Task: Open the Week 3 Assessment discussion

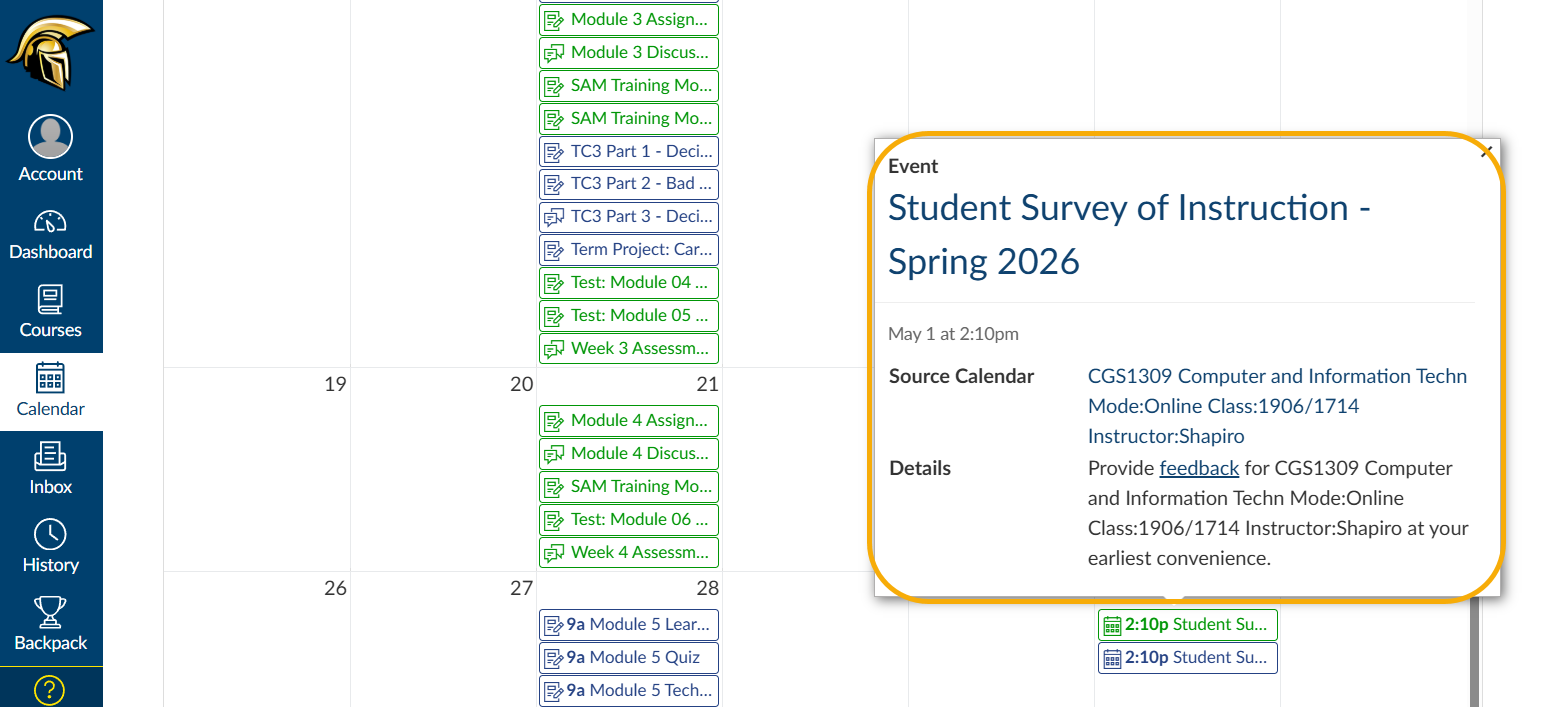Action: (628, 348)
